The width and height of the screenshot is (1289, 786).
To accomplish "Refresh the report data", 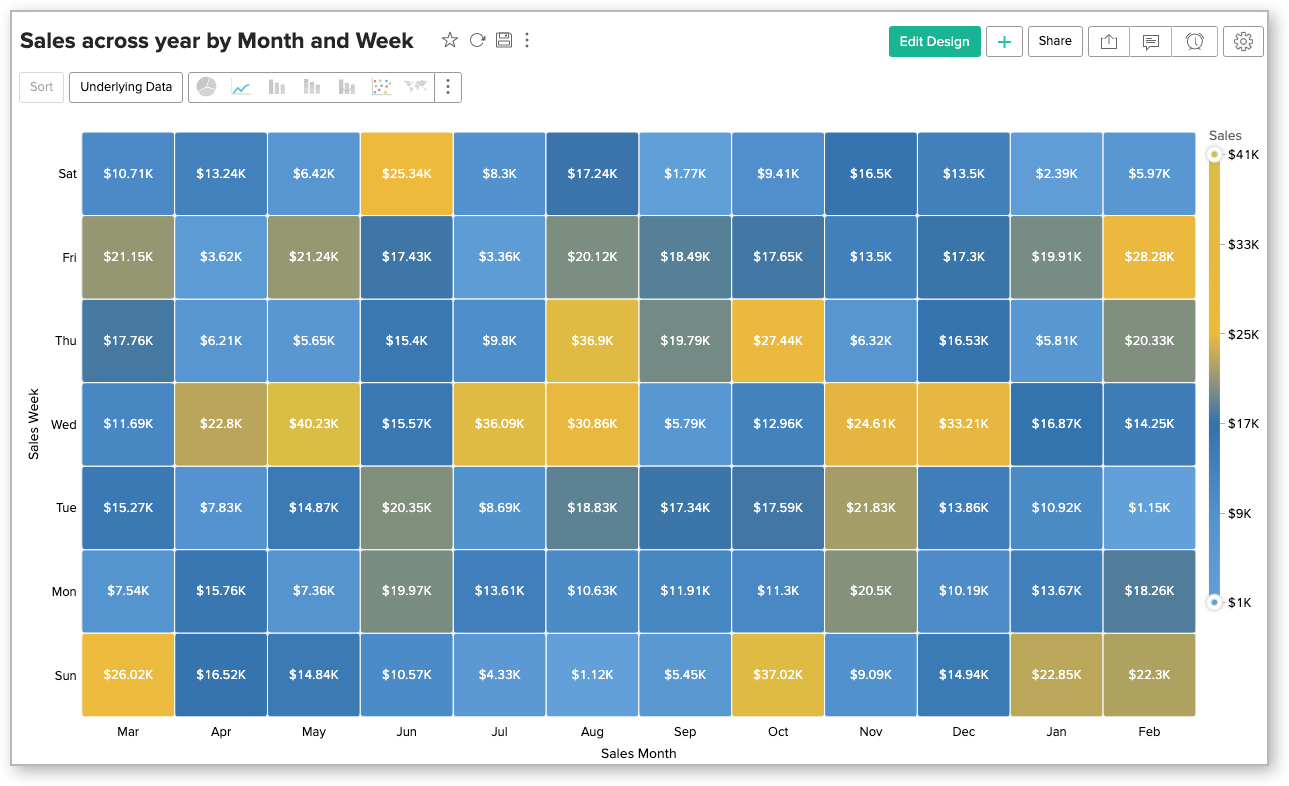I will (x=477, y=40).
